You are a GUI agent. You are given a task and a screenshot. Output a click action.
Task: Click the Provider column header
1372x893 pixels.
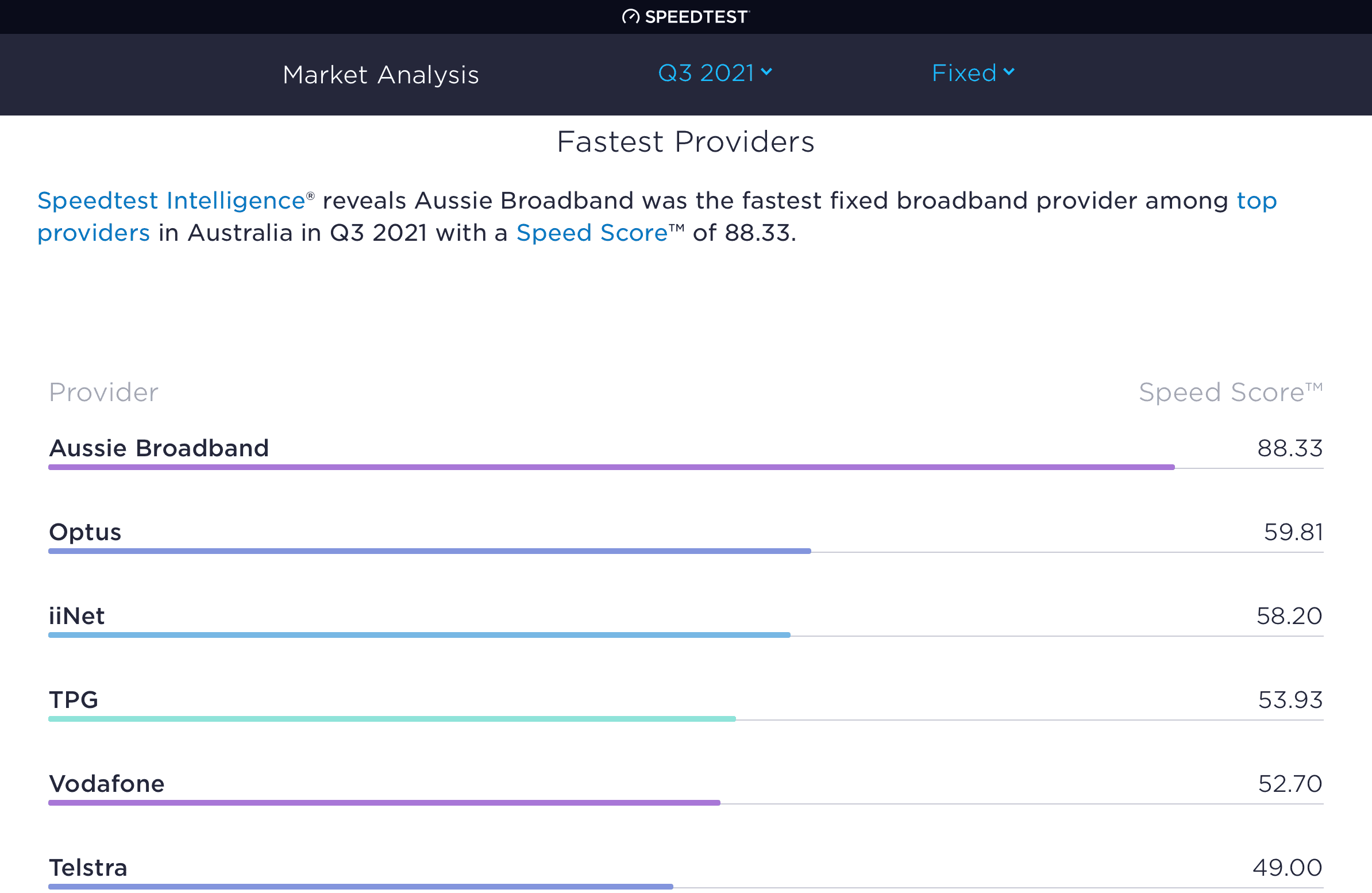coord(104,392)
